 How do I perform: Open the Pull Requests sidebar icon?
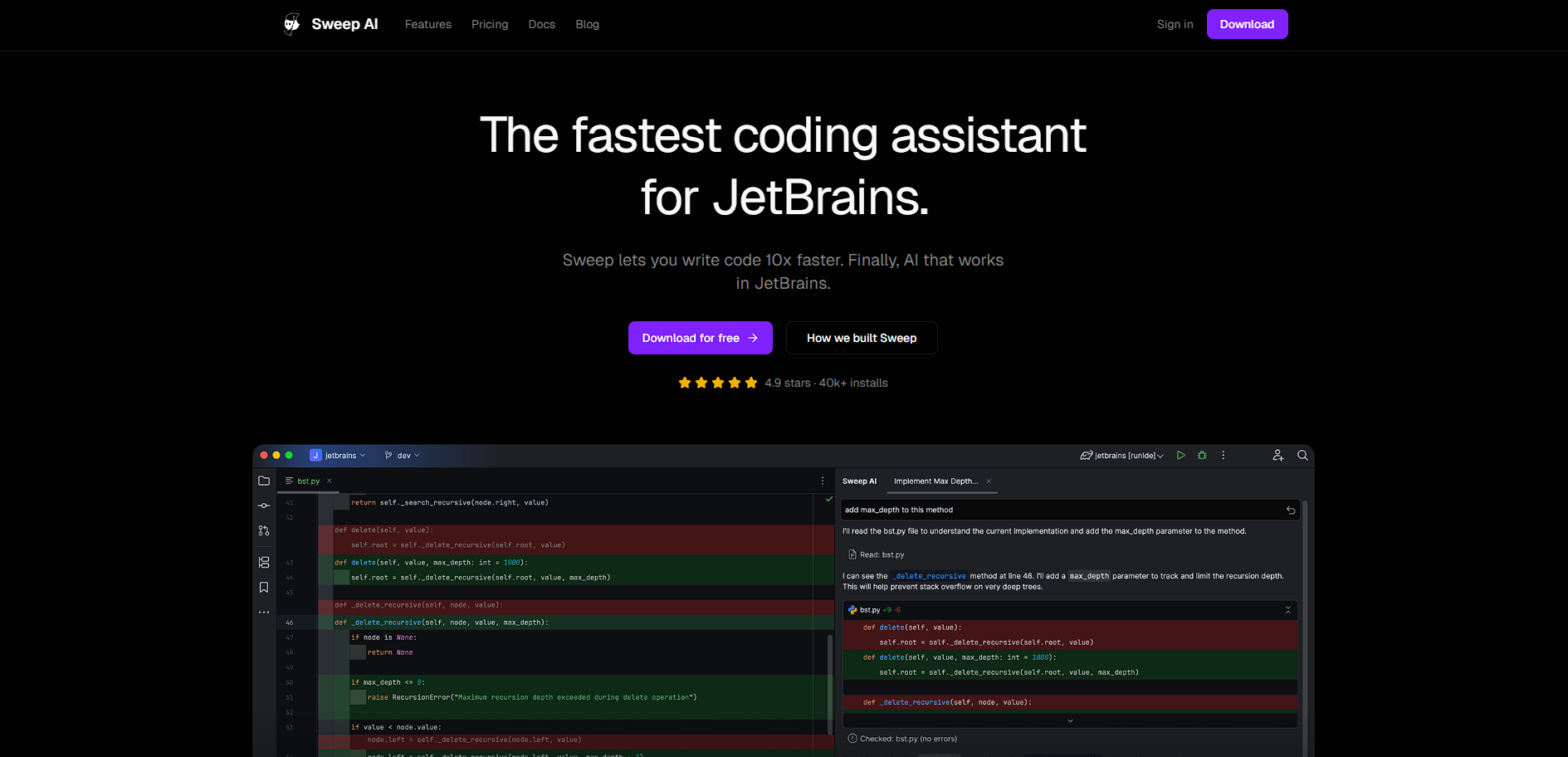[x=264, y=530]
